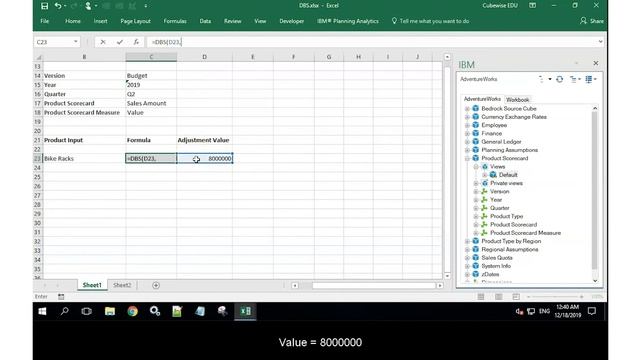640x360 pixels.
Task: Click the touch/mouse mode icon
Action: (88, 6)
